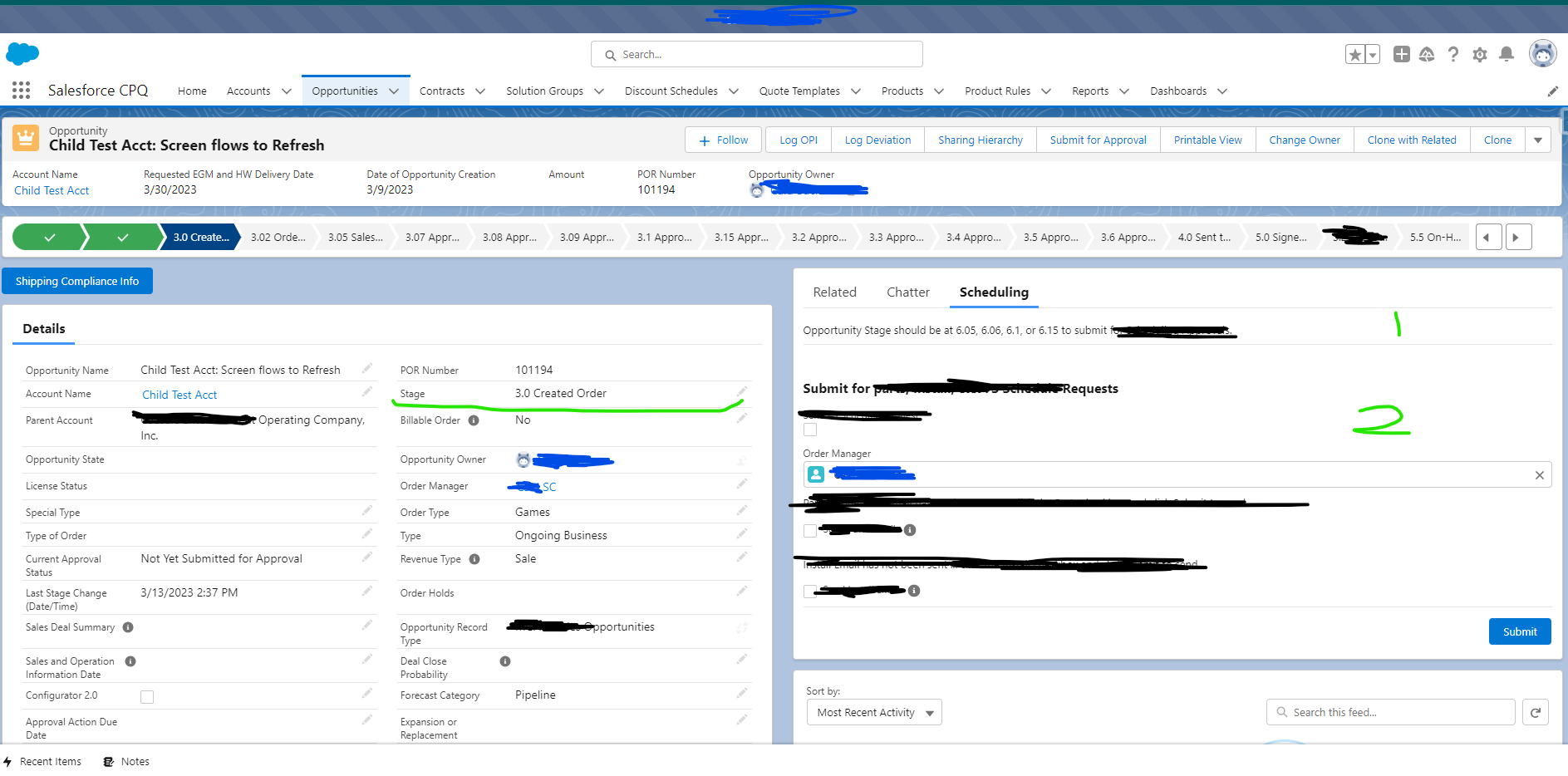Expand the Solution Groups dropdown chevron
Screen dimensions: 1568x776
pyautogui.click(x=599, y=91)
